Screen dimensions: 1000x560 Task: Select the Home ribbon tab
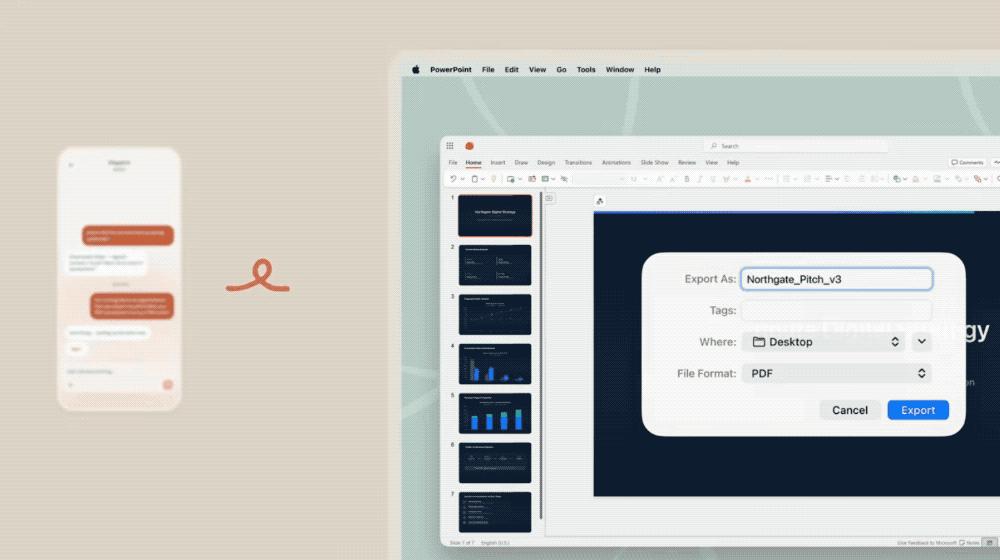coord(473,163)
